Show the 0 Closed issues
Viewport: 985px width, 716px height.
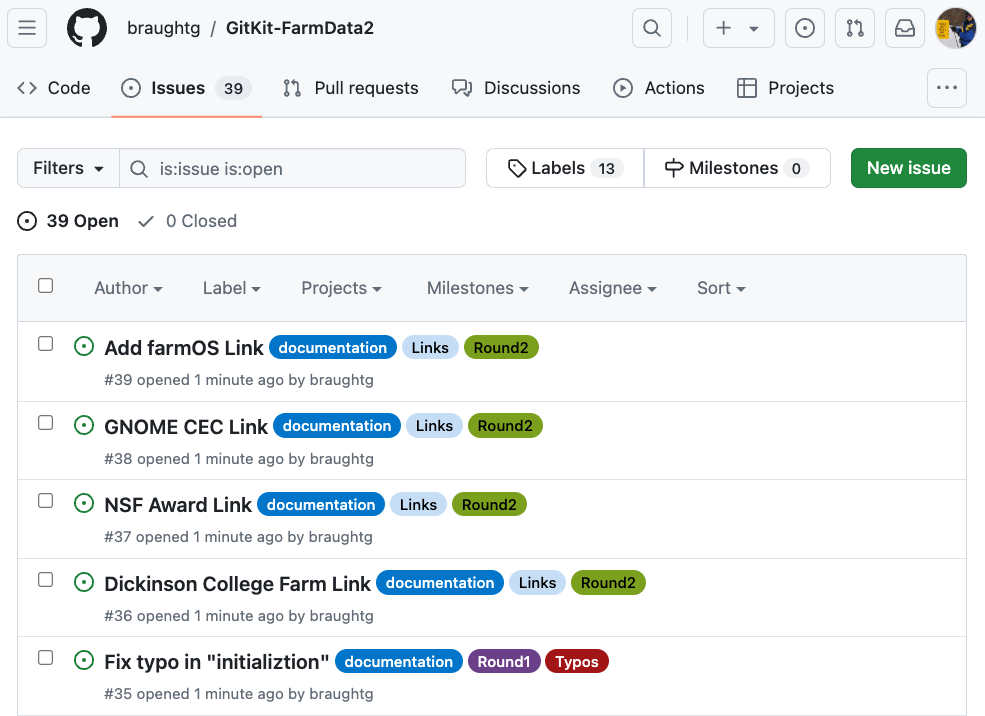coord(187,221)
